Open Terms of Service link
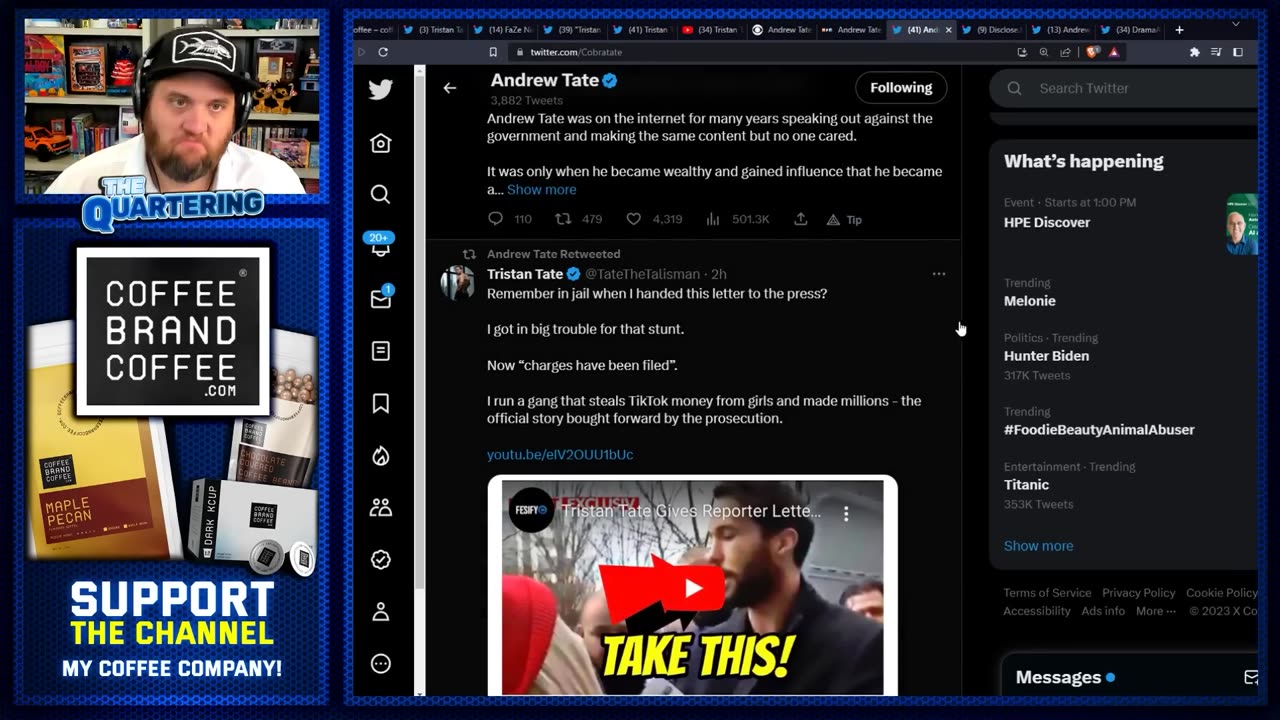Viewport: 1280px width, 720px height. click(x=1047, y=593)
